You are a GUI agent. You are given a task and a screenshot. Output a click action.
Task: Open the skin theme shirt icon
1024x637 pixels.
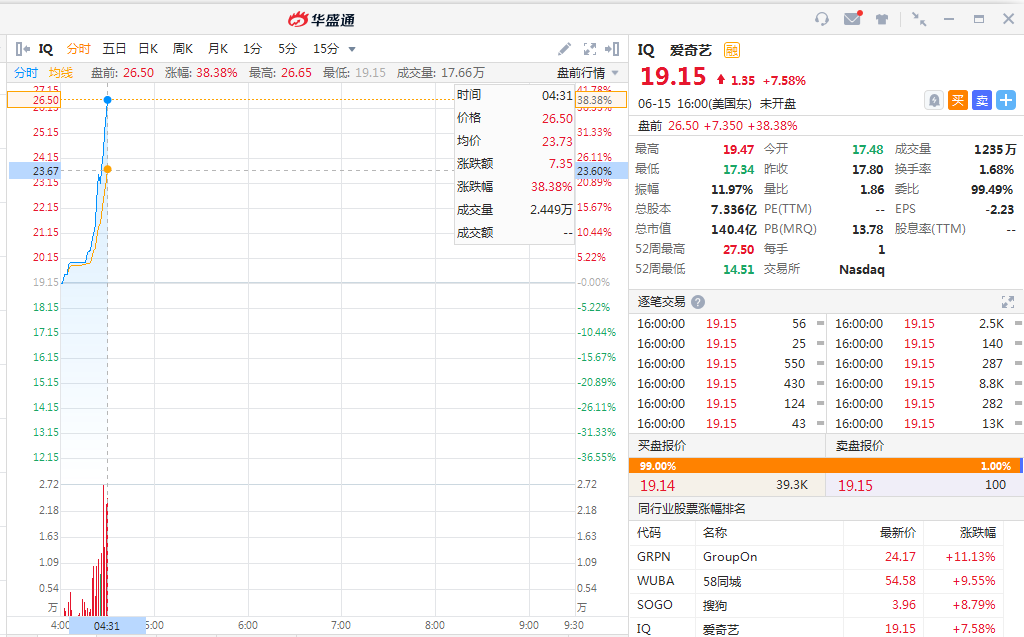(882, 19)
